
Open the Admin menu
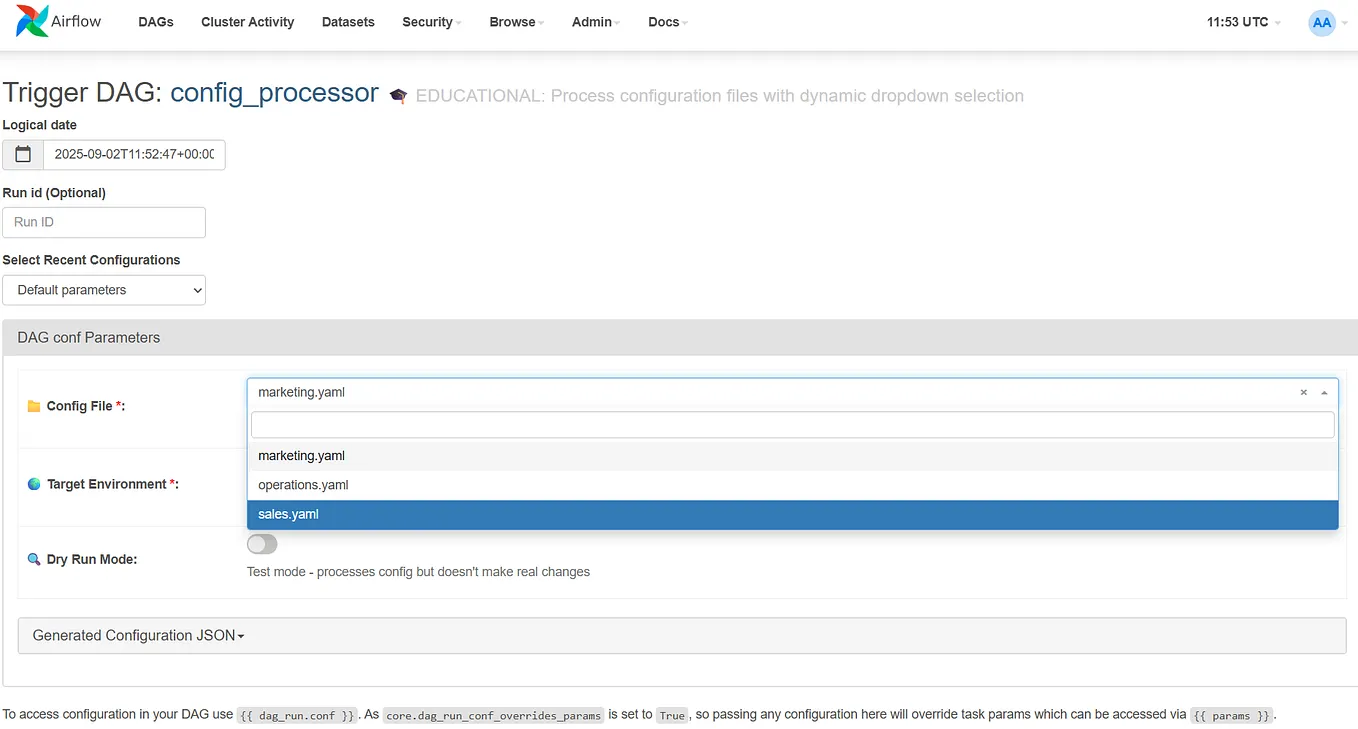(x=595, y=22)
